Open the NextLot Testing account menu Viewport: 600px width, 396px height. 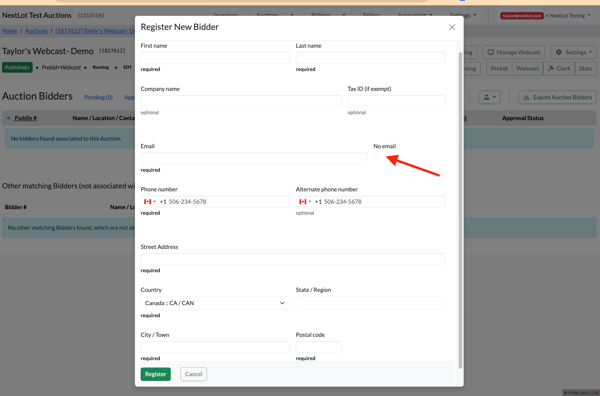coord(570,15)
